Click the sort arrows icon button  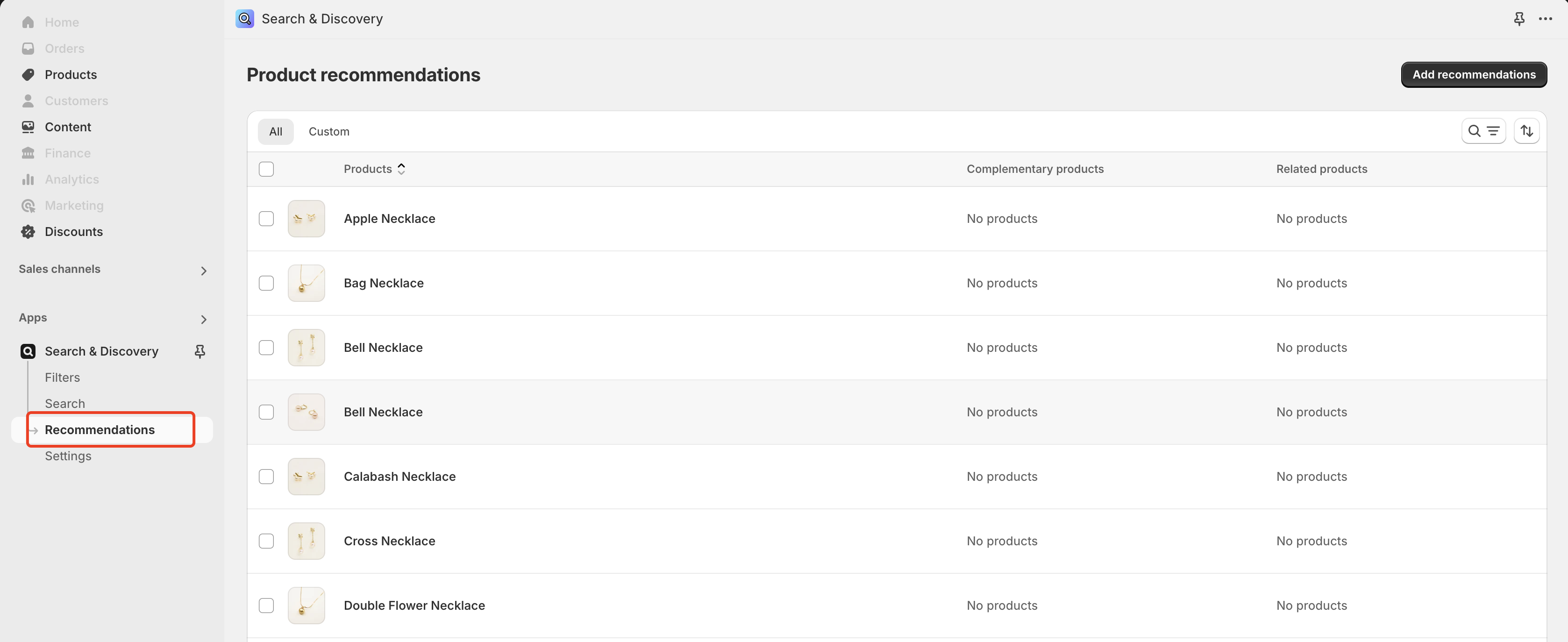pos(1526,131)
